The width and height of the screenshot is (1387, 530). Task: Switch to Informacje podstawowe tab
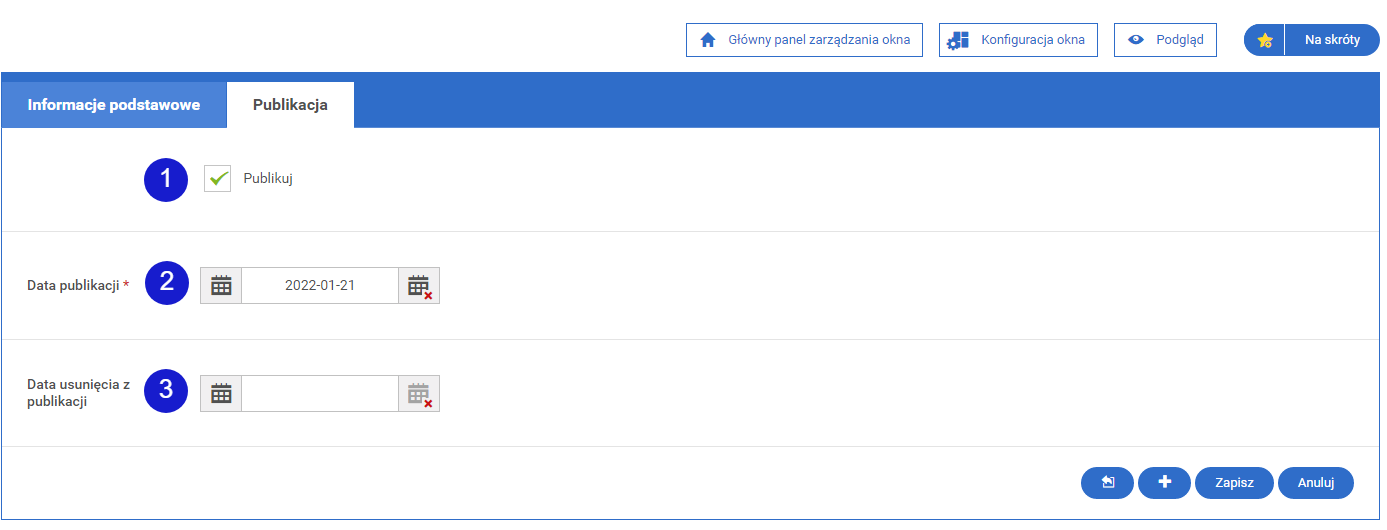pos(114,104)
